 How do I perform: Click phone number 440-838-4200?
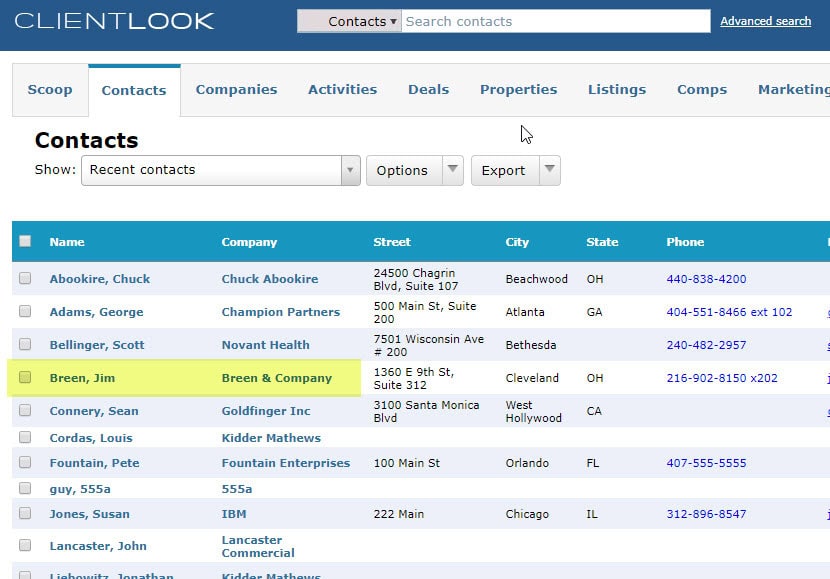[x=706, y=279]
